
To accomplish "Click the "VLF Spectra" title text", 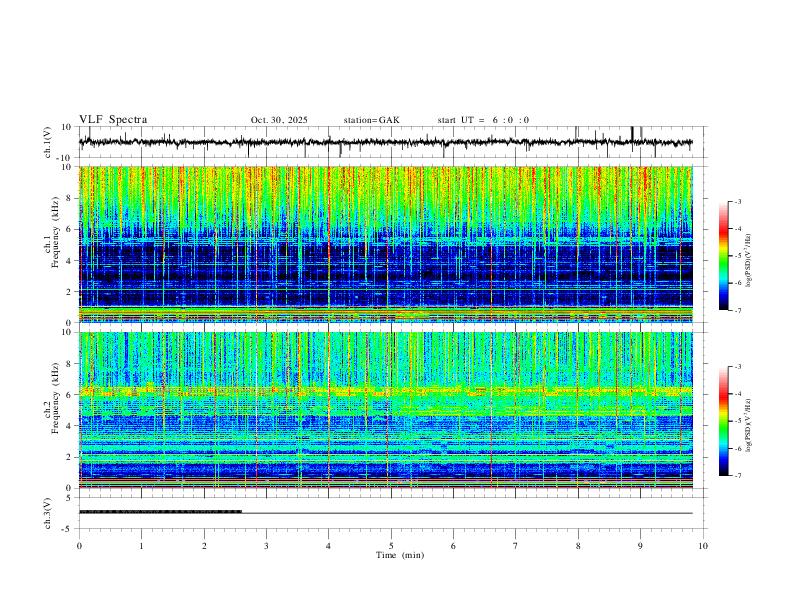I will 113,120.
